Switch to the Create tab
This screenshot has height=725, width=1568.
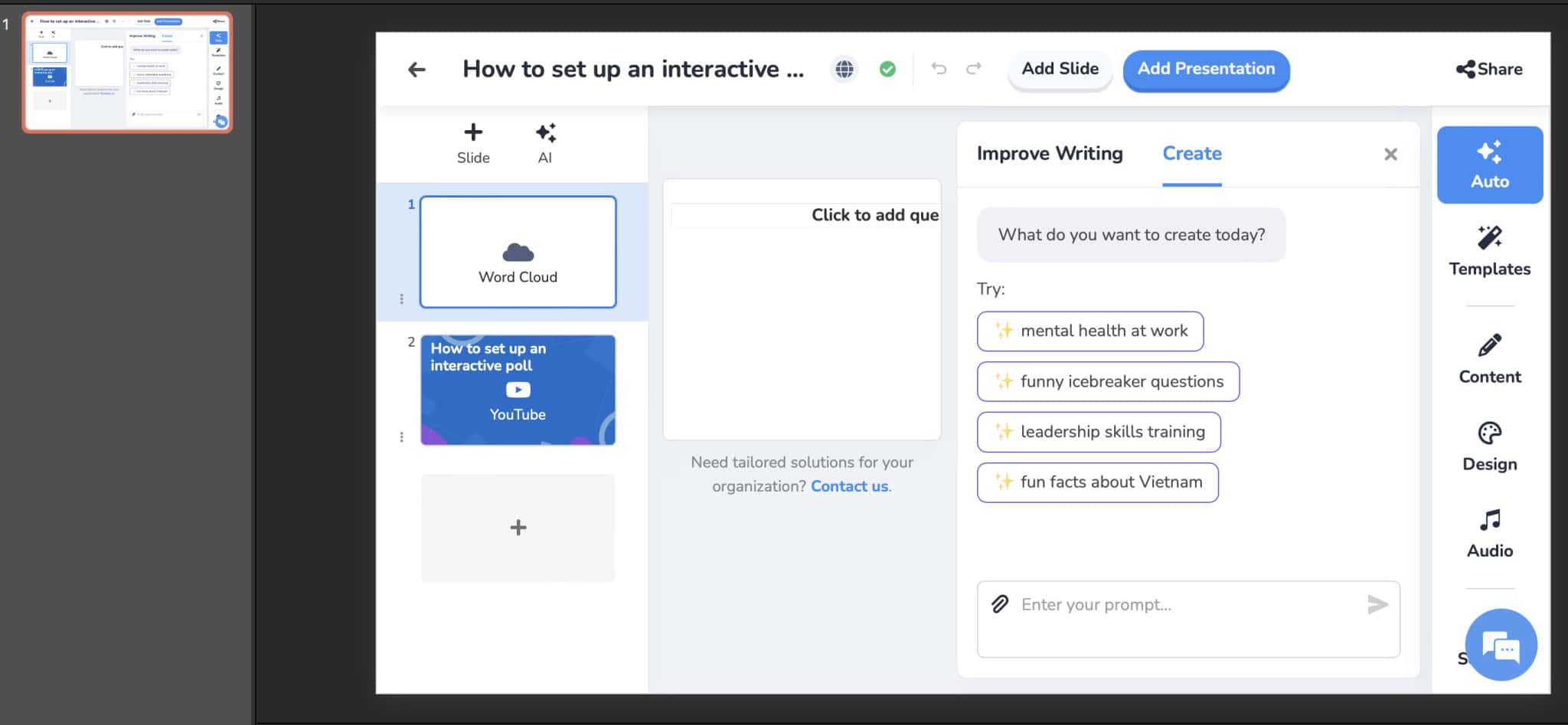[x=1191, y=153]
